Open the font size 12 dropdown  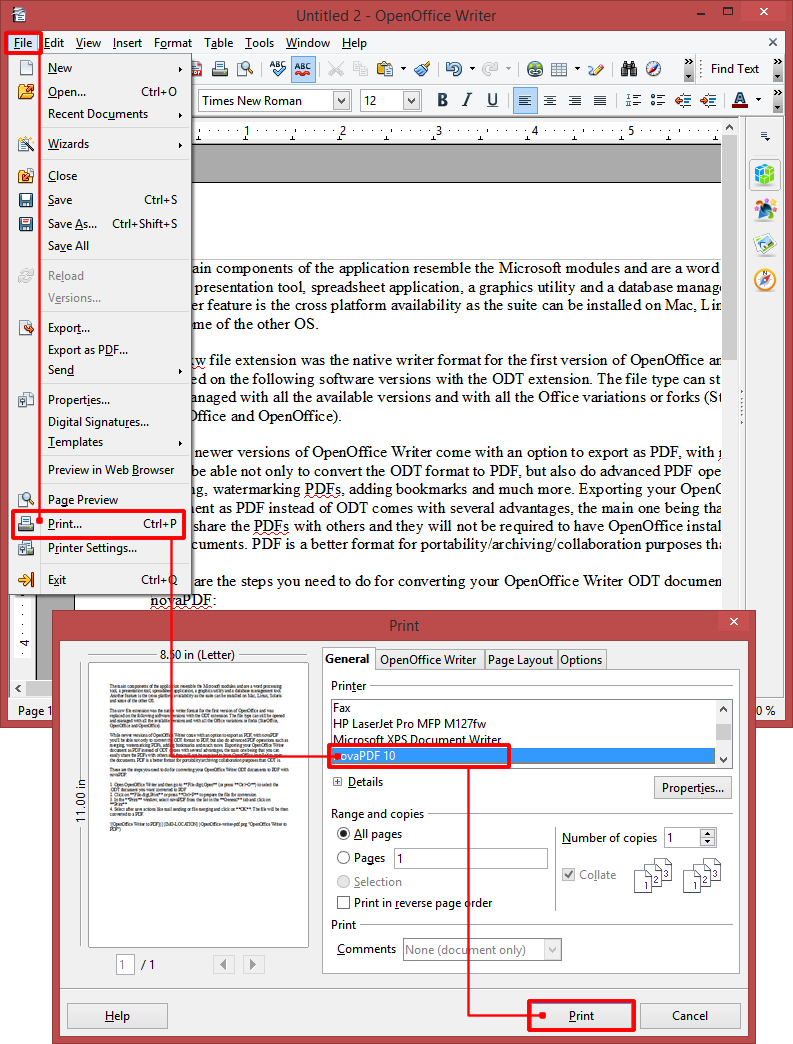411,101
